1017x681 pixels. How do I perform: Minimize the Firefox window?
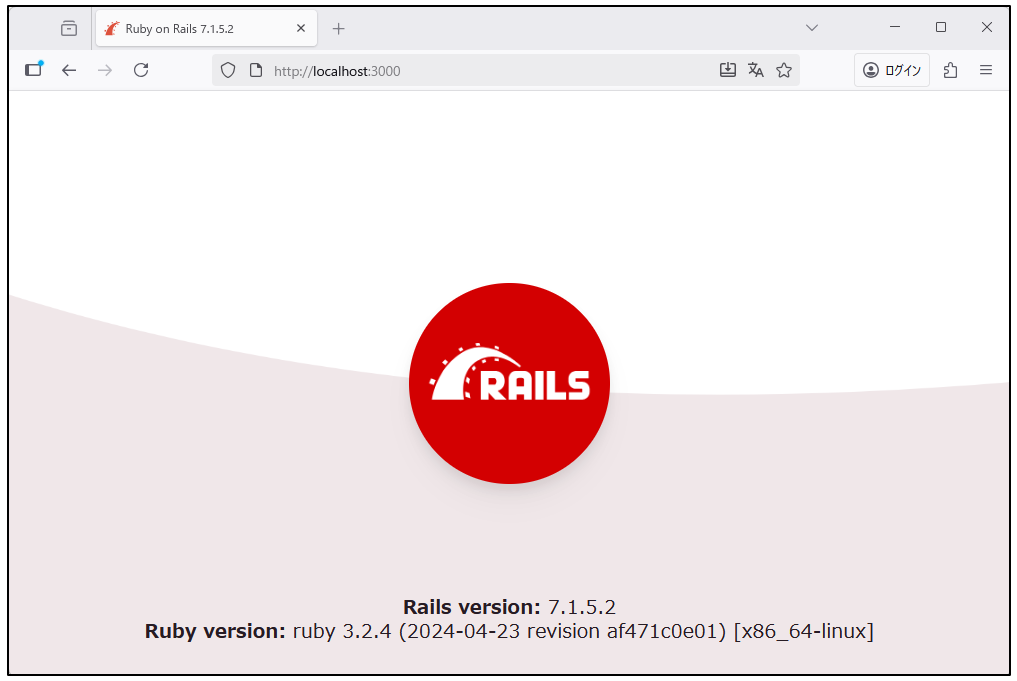pyautogui.click(x=895, y=28)
